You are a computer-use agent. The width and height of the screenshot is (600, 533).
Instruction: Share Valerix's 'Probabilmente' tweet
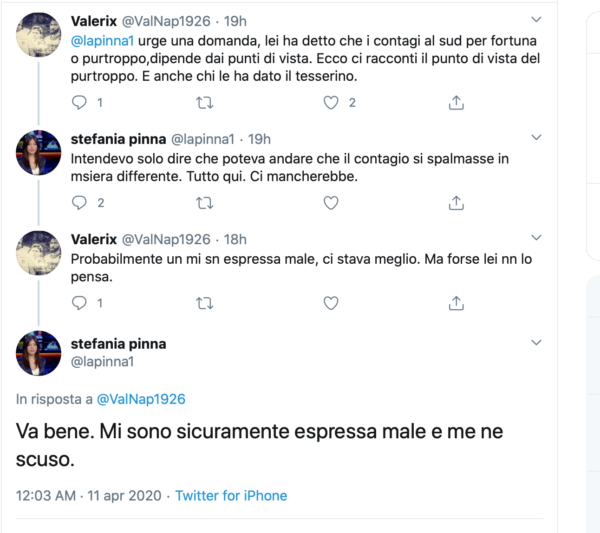456,303
